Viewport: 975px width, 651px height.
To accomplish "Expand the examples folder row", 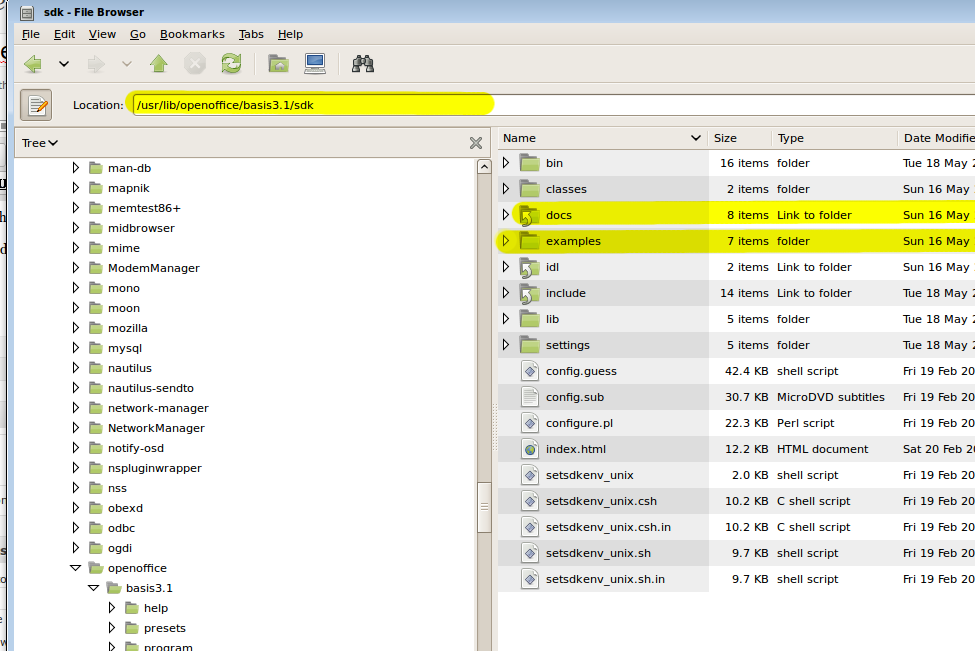I will click(x=506, y=241).
